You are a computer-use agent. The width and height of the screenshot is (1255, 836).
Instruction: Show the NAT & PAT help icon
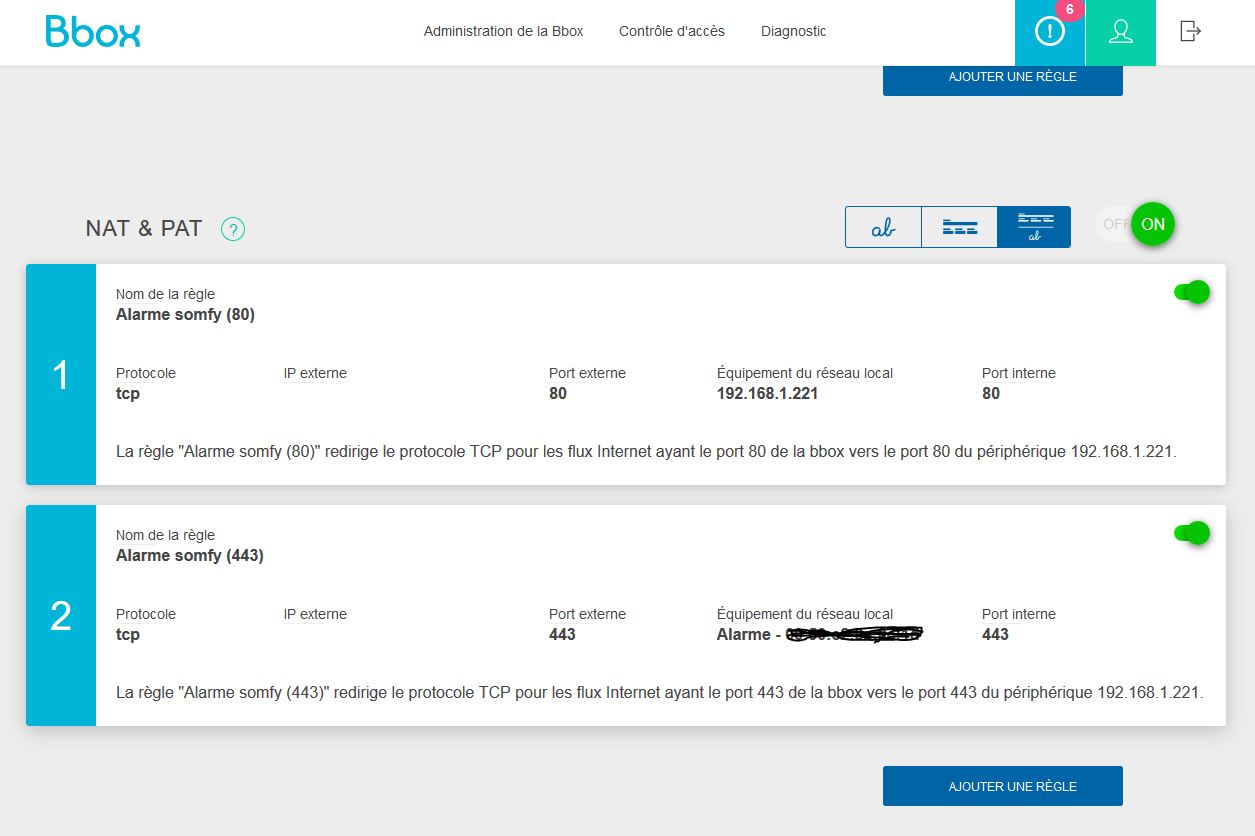pyautogui.click(x=233, y=229)
